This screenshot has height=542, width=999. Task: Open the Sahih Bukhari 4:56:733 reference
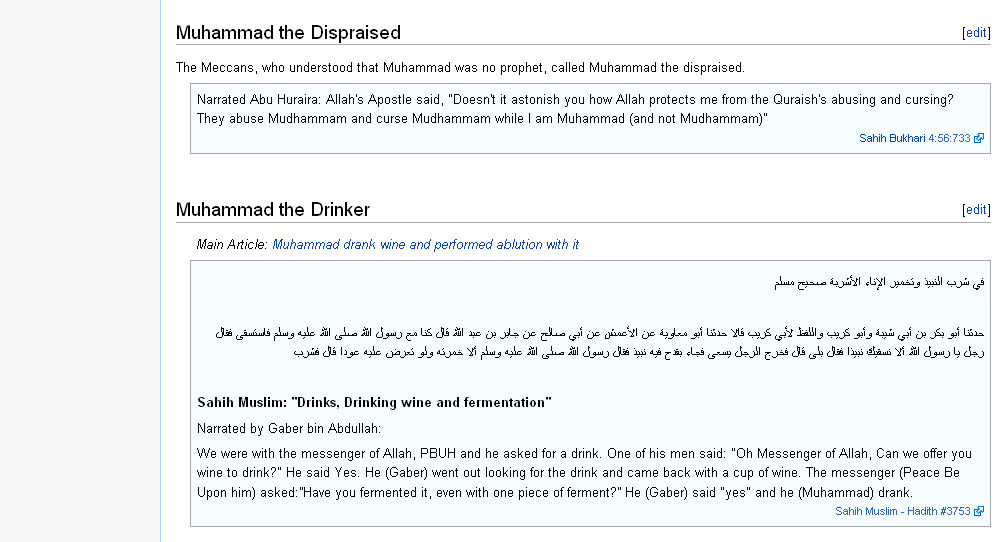914,138
